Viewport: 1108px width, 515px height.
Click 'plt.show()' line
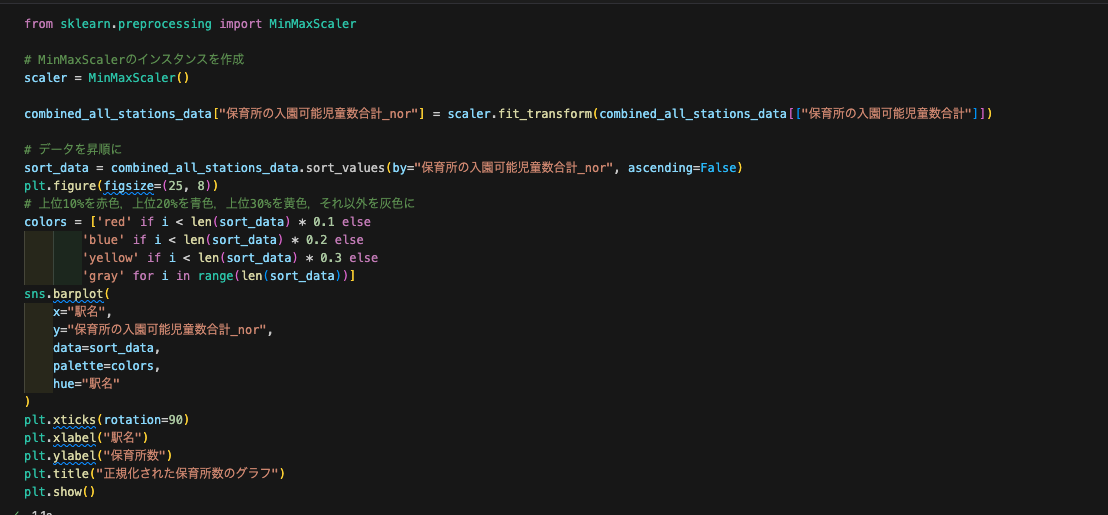tap(60, 492)
